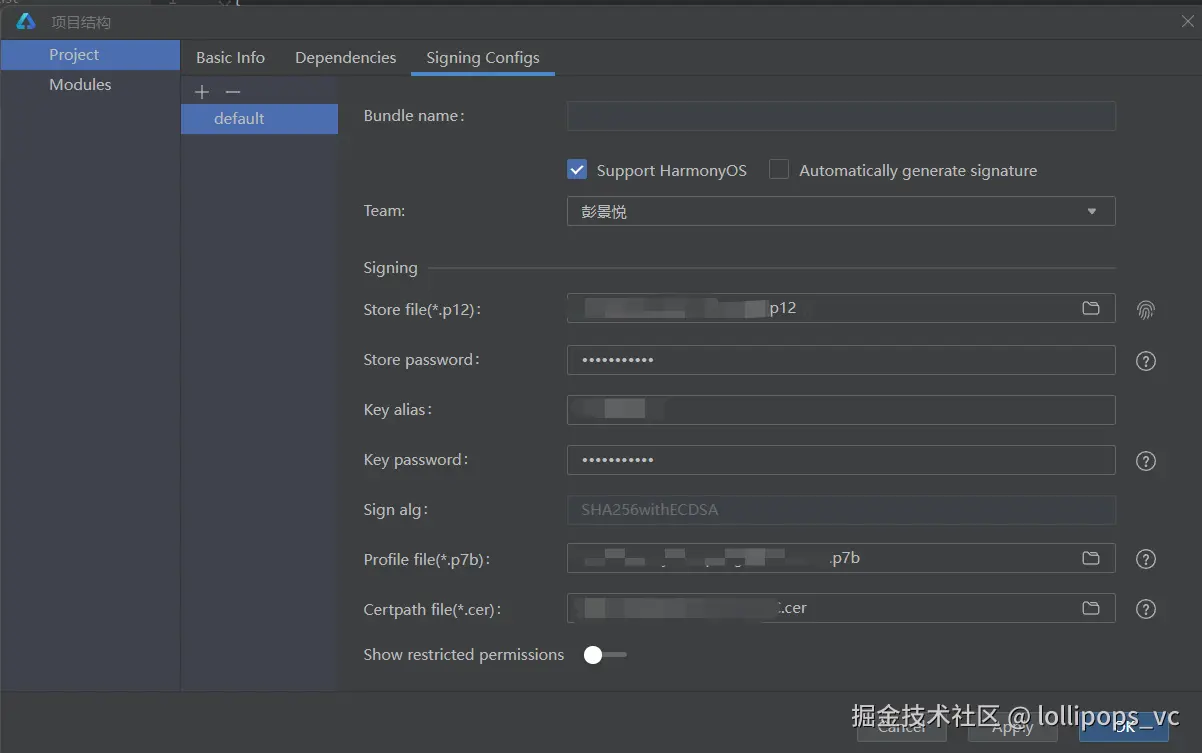Browse for Certpath file folder icon
The width and height of the screenshot is (1202, 753).
click(x=1091, y=608)
